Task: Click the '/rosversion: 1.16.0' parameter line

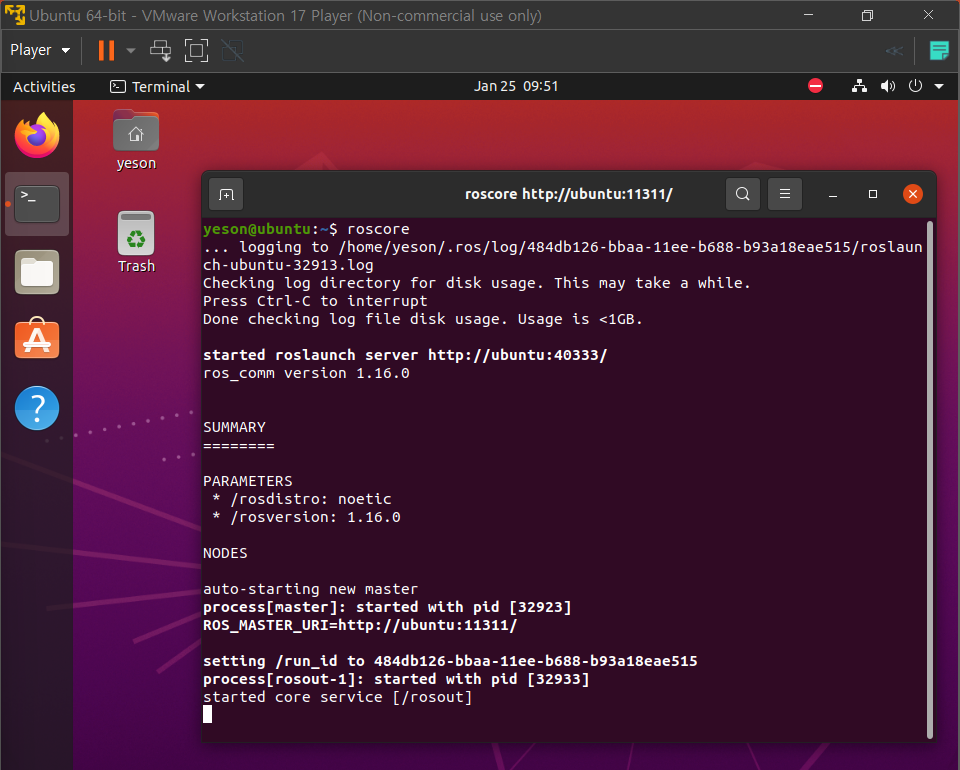Action: point(306,517)
